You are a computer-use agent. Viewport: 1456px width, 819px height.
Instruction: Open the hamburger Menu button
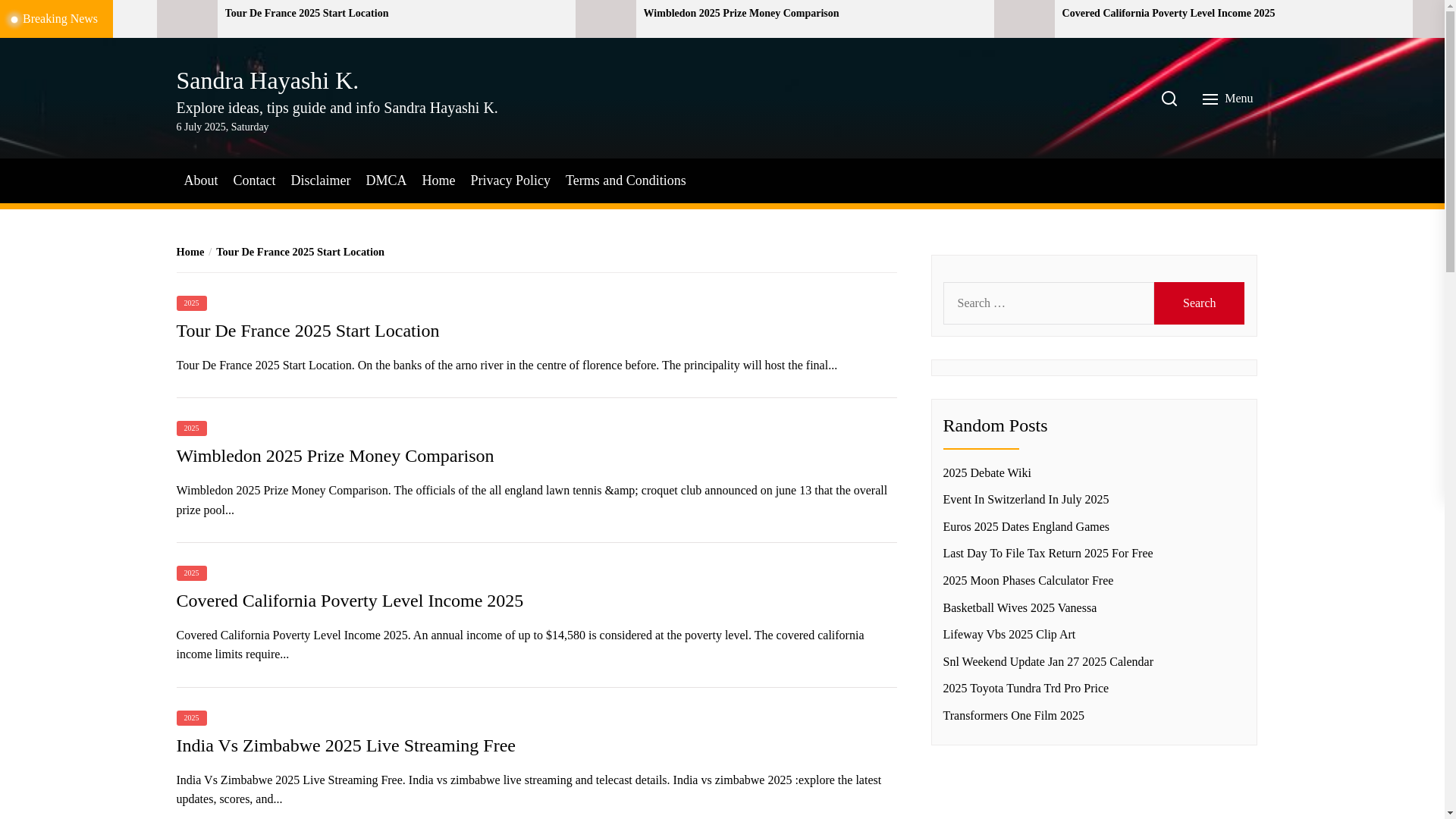(x=1227, y=99)
